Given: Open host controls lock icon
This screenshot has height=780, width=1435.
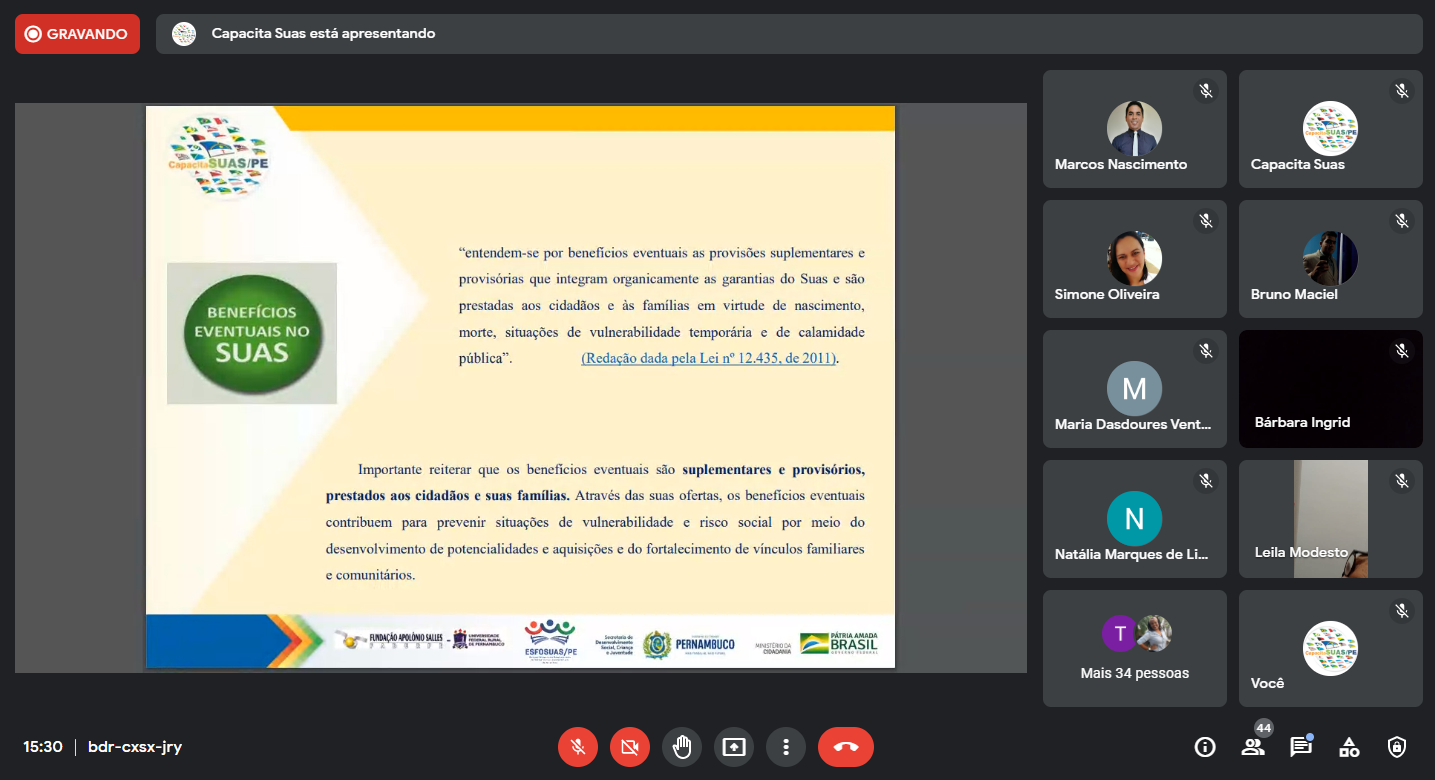Looking at the screenshot, I should tap(1397, 747).
